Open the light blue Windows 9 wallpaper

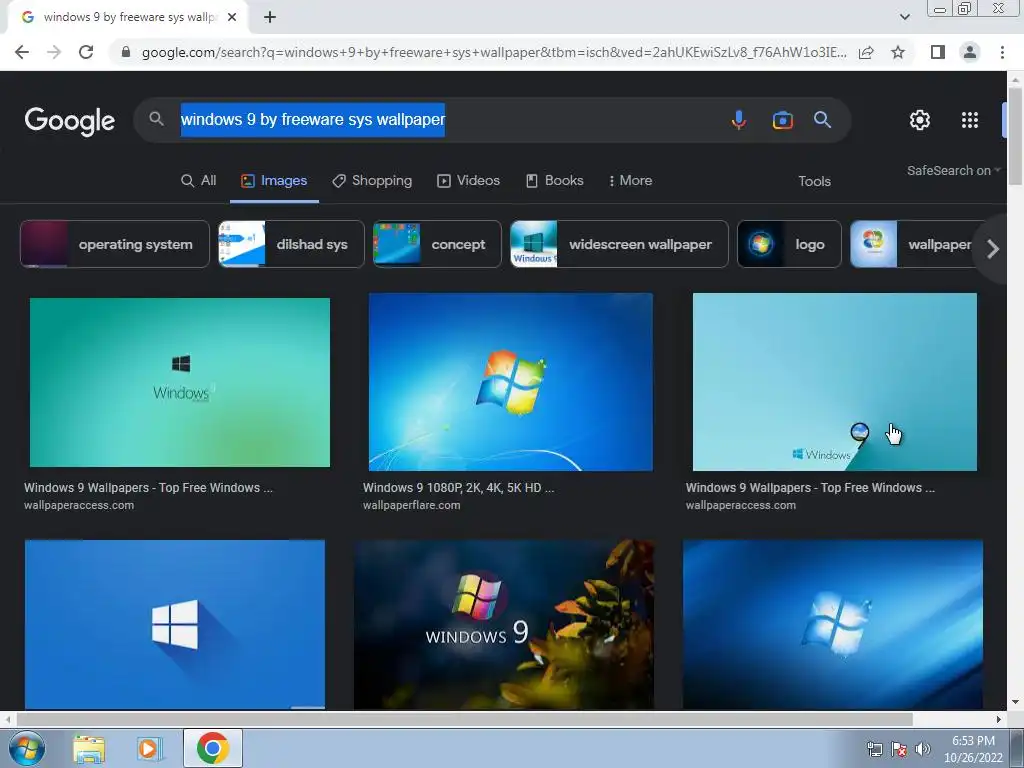[835, 382]
